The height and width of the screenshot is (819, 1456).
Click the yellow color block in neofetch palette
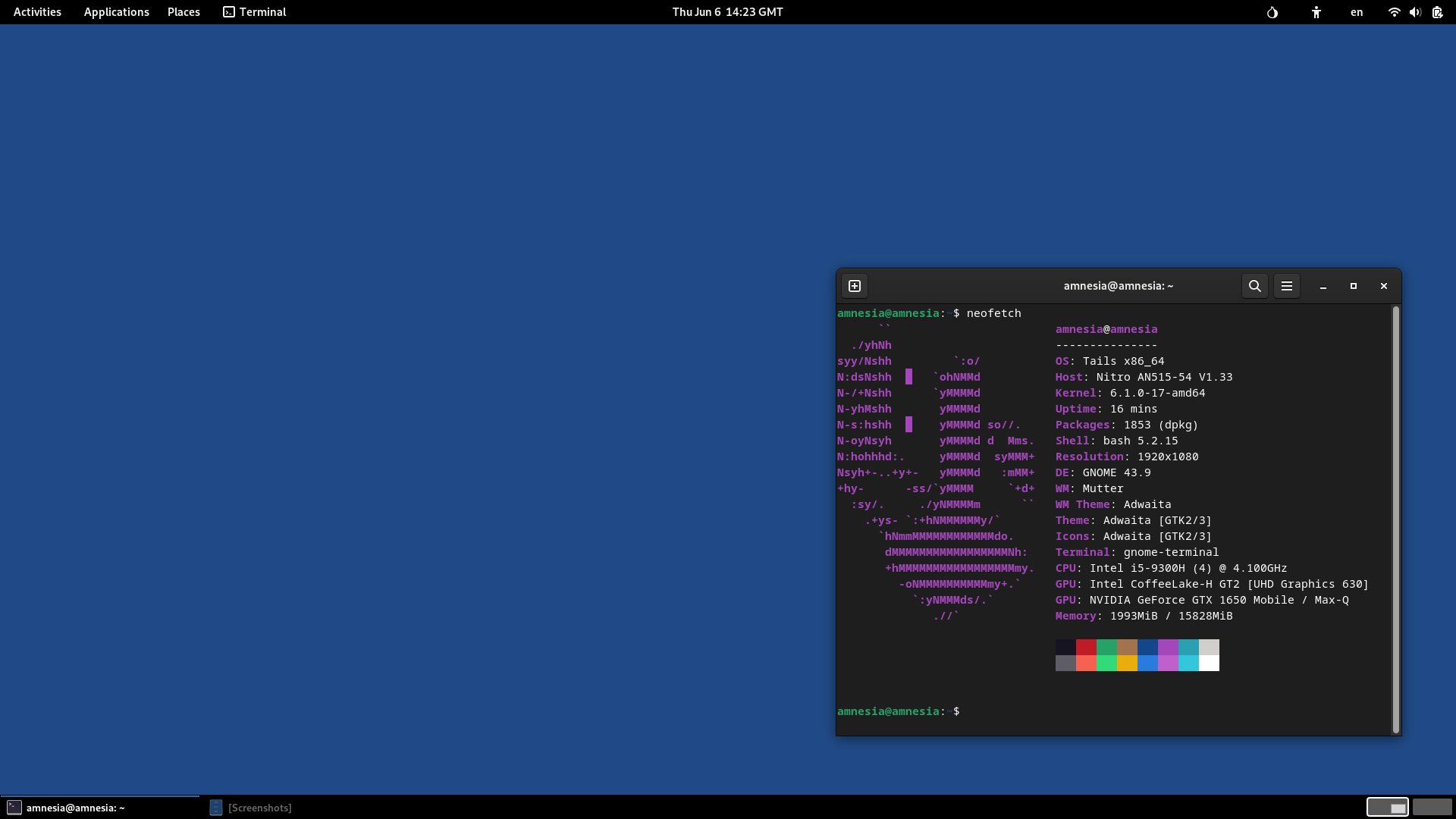pos(1127,663)
